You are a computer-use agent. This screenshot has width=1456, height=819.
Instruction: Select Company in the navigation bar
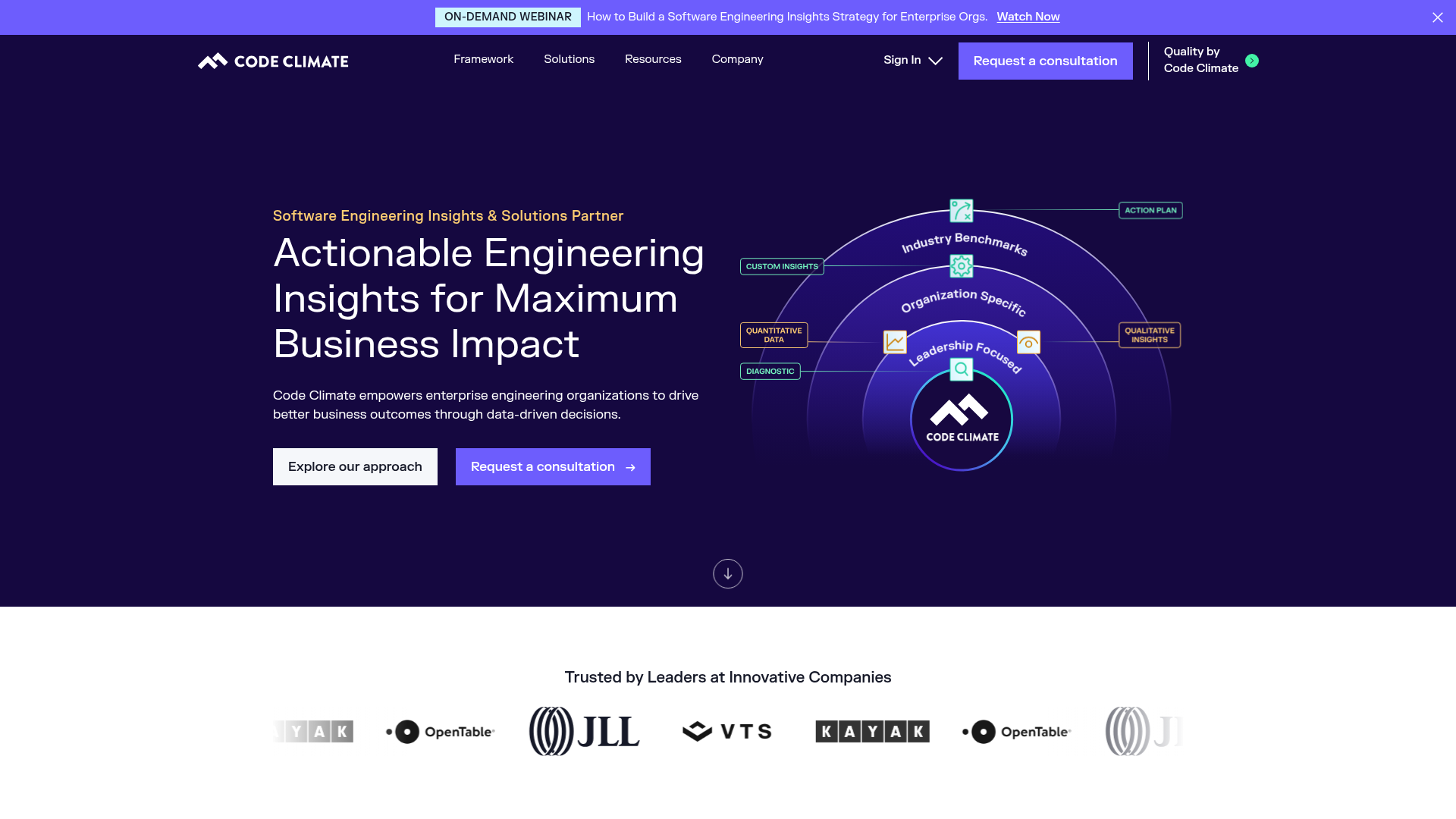[737, 59]
